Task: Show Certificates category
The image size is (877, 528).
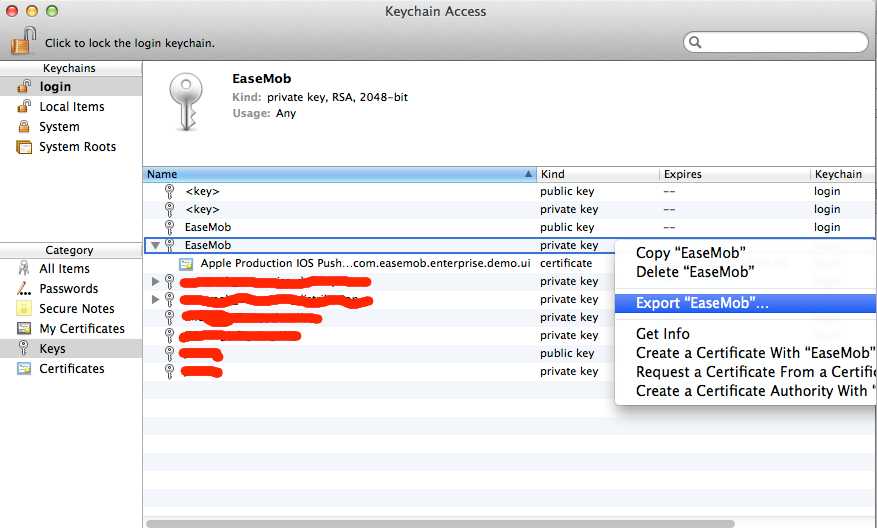Action: click(x=70, y=369)
